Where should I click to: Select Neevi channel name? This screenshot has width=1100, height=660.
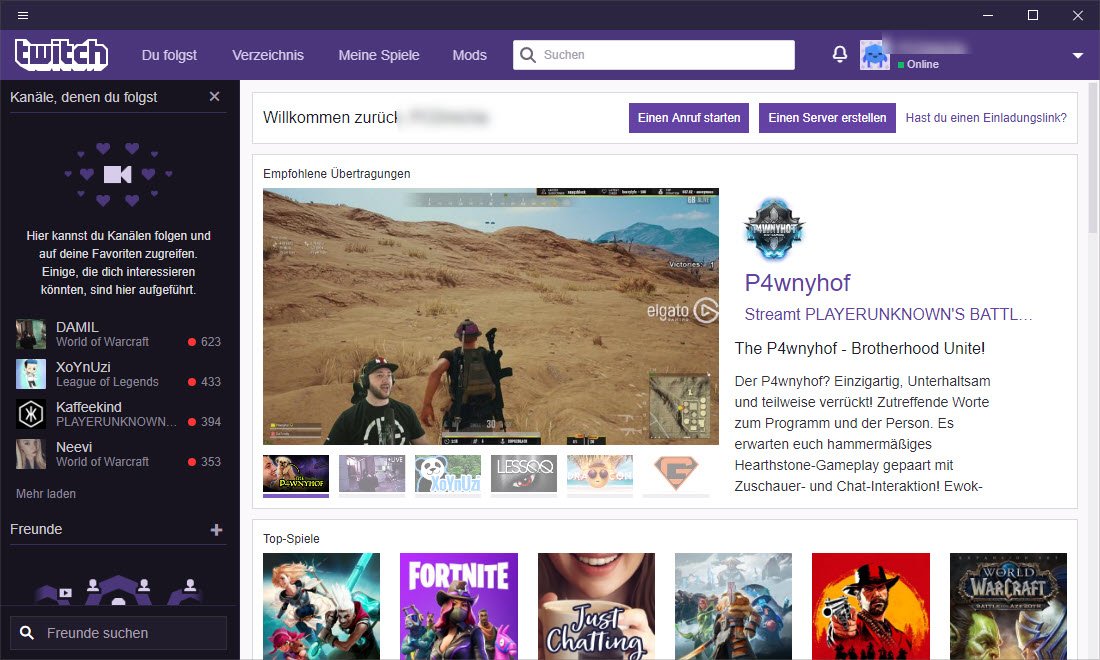[x=74, y=447]
